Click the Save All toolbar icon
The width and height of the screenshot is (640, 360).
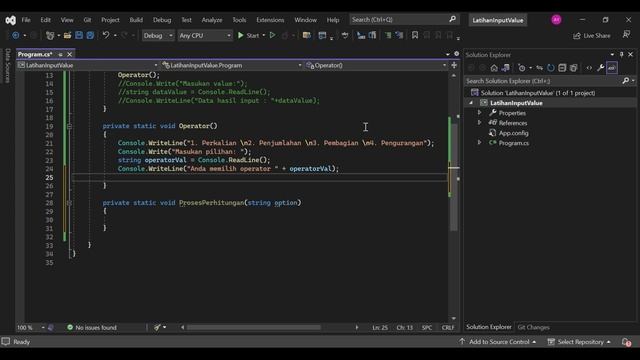pos(90,36)
